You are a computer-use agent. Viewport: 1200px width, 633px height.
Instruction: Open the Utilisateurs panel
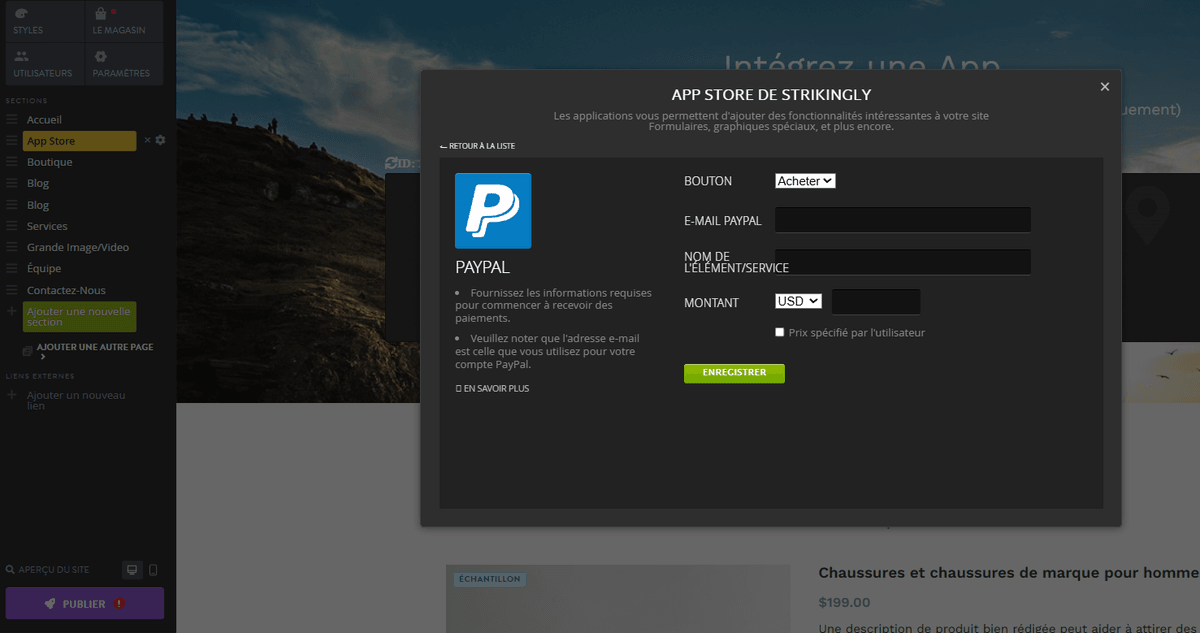pyautogui.click(x=44, y=64)
